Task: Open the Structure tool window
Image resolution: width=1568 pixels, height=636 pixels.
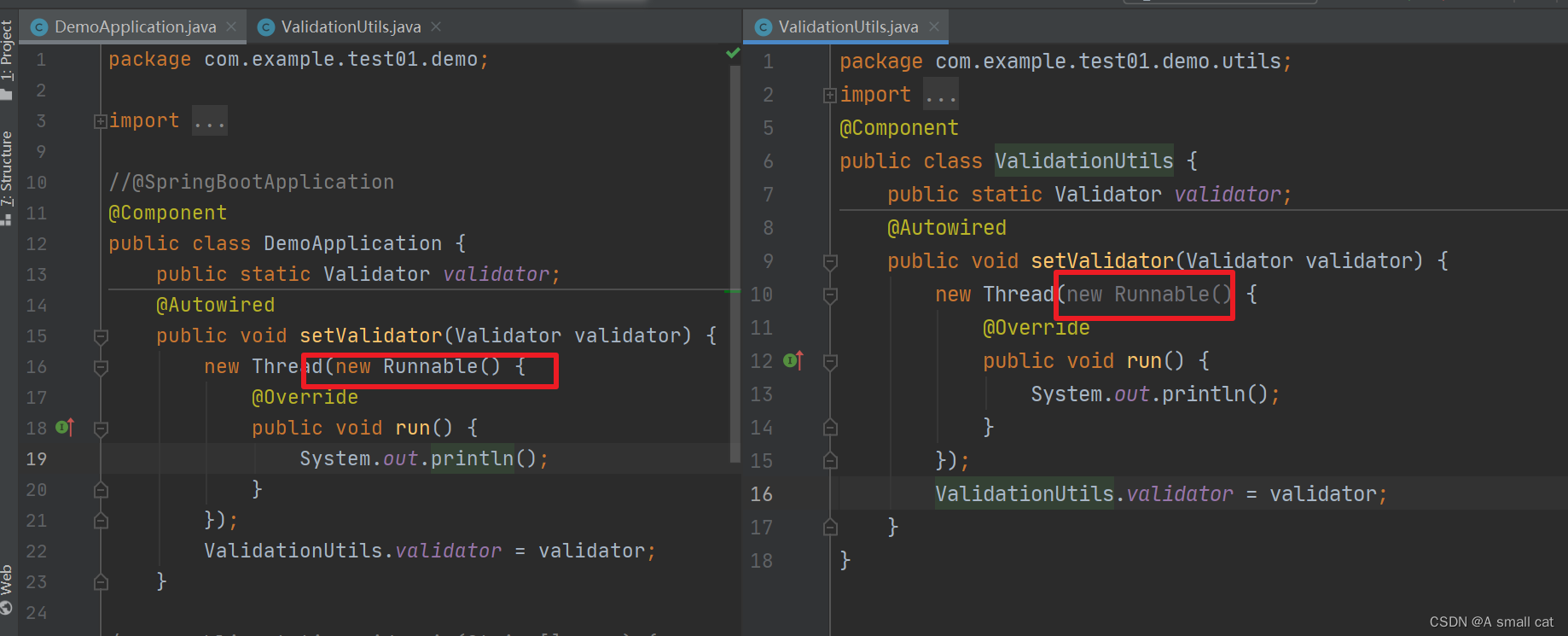Action: (8, 178)
